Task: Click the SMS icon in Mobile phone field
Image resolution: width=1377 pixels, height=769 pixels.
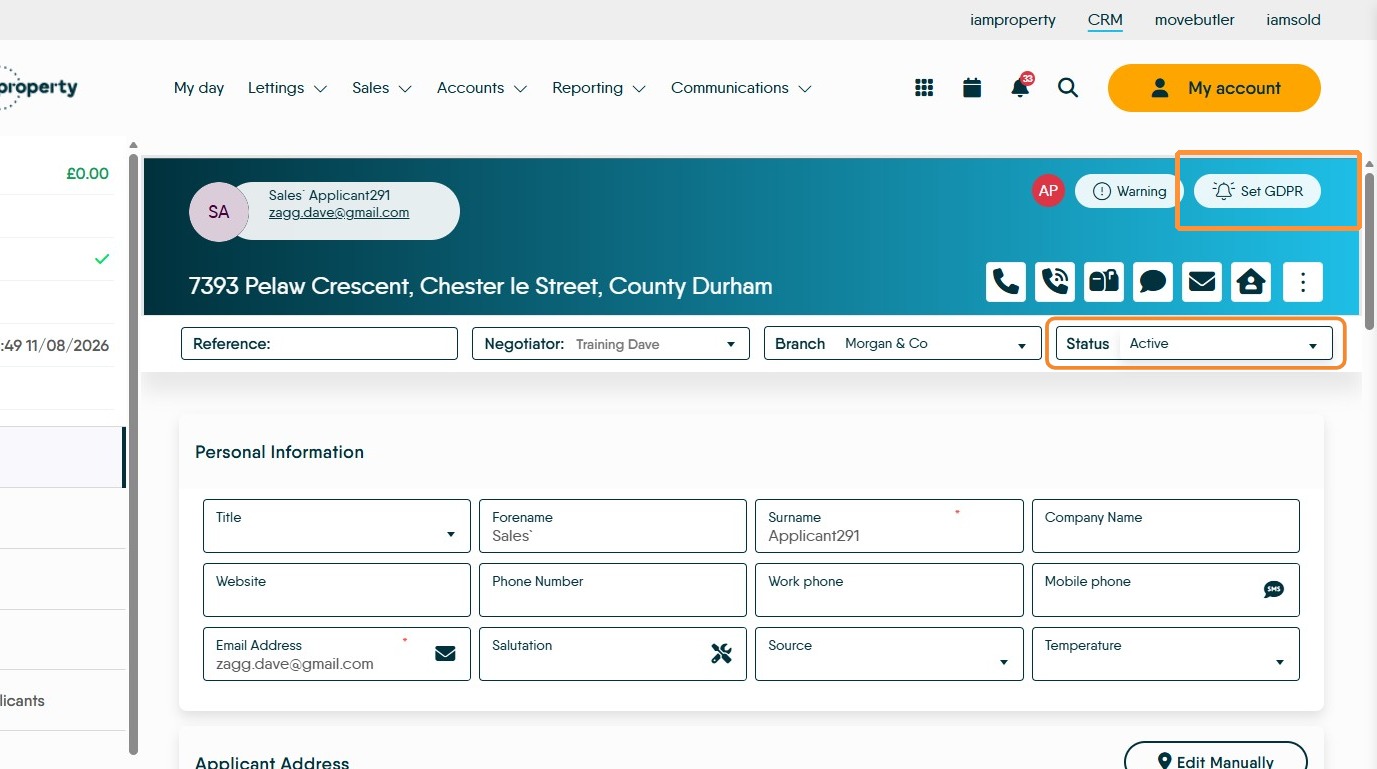Action: point(1273,590)
